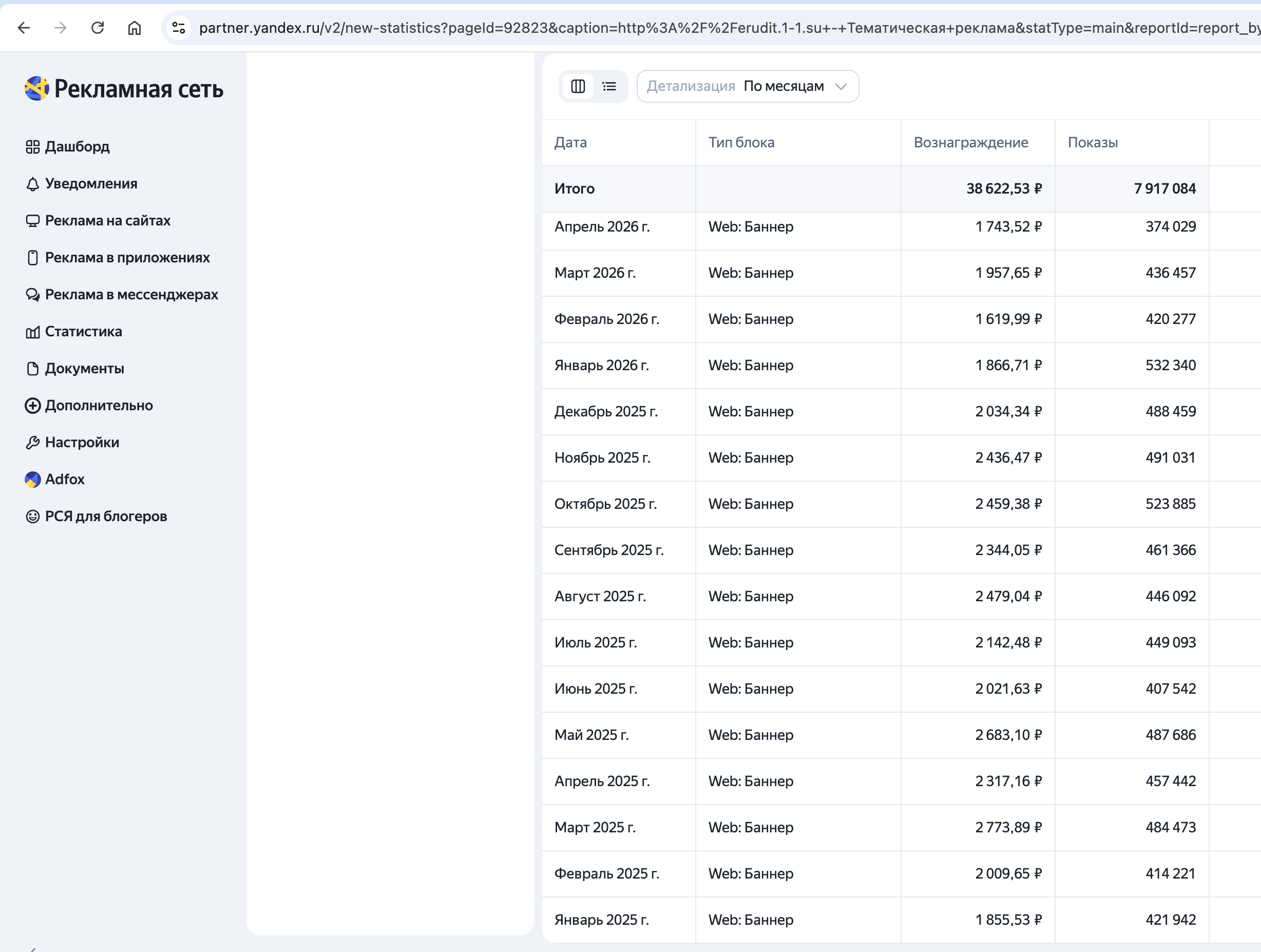Click the Тип блока column header
This screenshot has width=1261, height=952.
(741, 143)
